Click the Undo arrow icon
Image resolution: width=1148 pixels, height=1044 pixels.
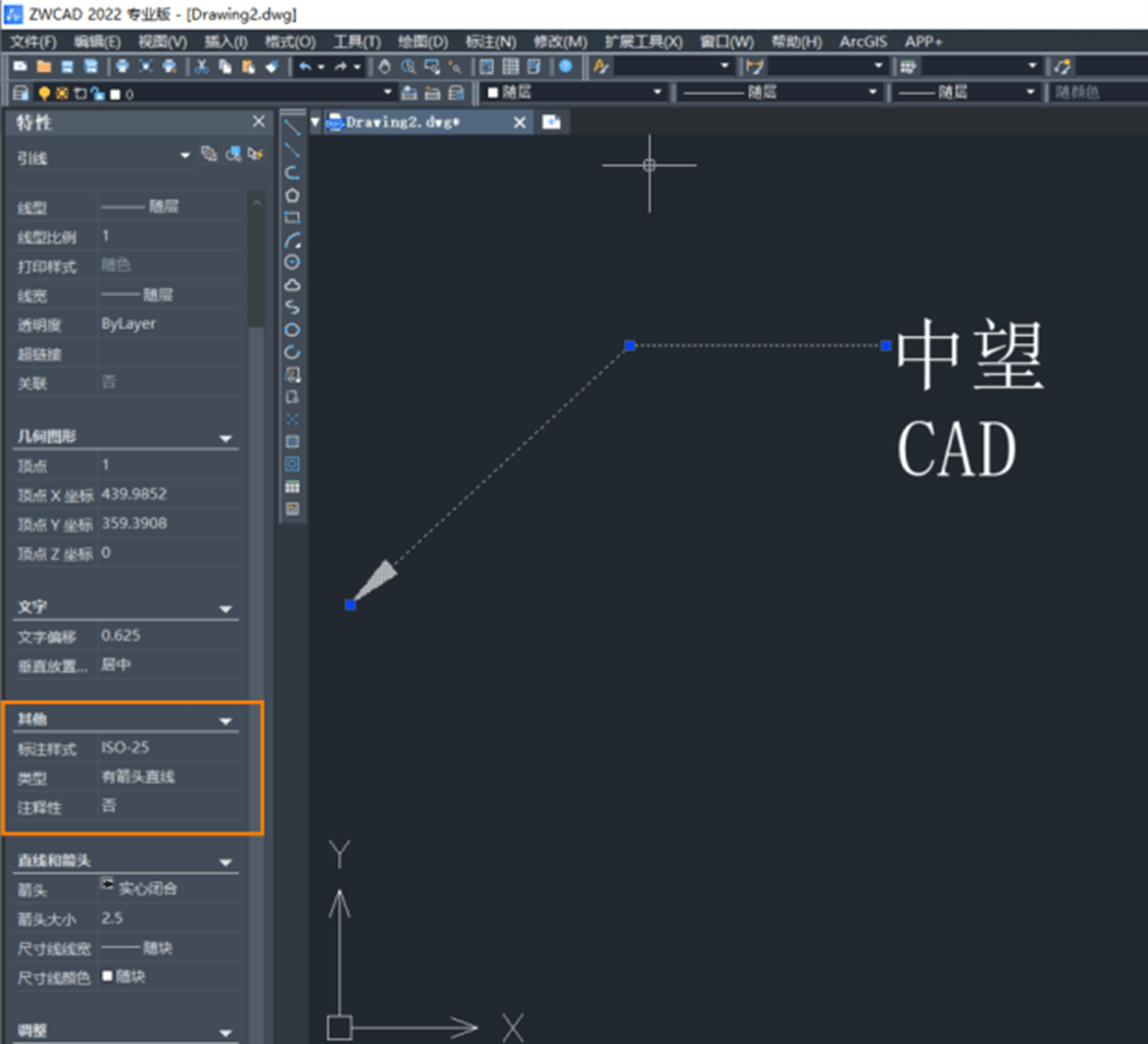tap(305, 66)
